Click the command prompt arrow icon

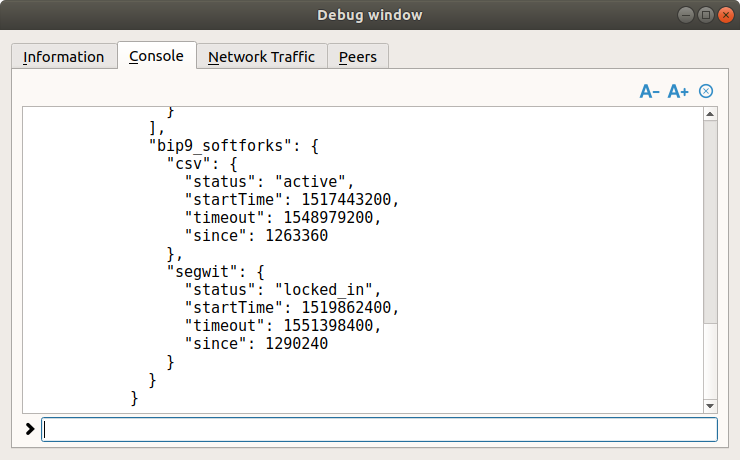(x=30, y=429)
